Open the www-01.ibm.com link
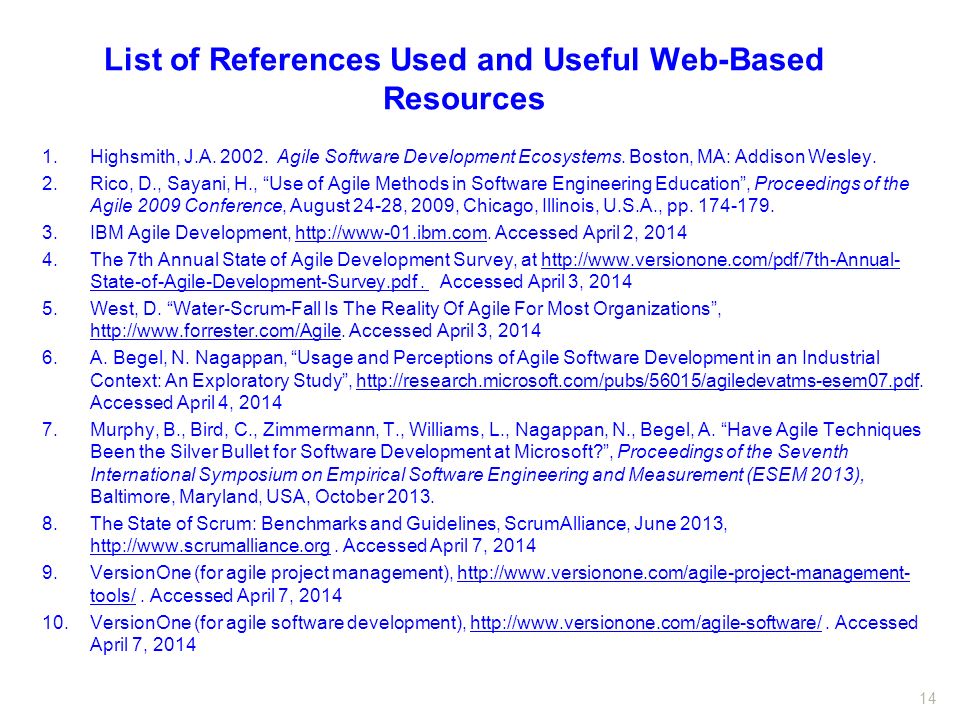This screenshot has width=960, height=720. [x=391, y=233]
